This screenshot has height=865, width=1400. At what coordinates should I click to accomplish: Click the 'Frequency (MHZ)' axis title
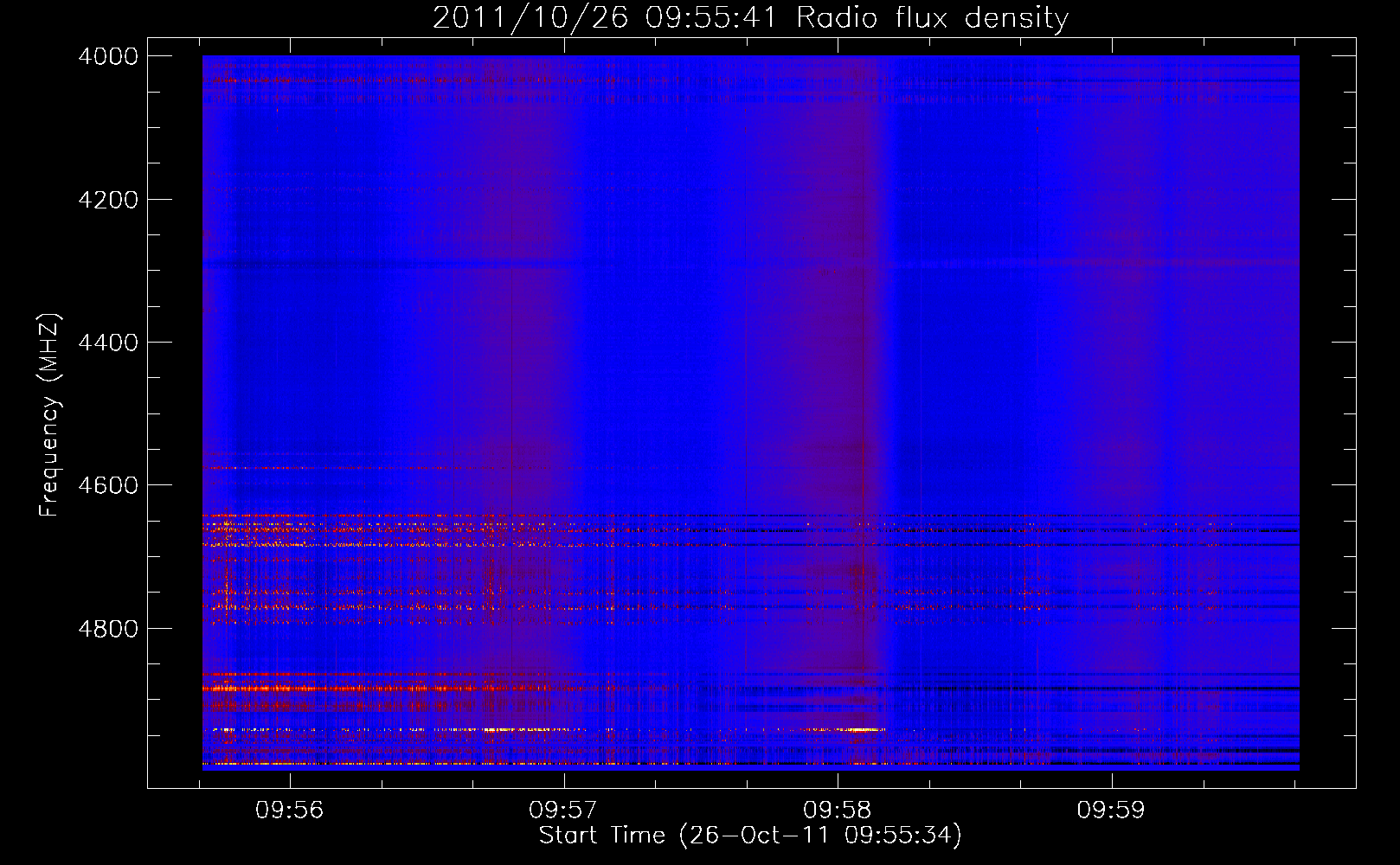(x=49, y=415)
